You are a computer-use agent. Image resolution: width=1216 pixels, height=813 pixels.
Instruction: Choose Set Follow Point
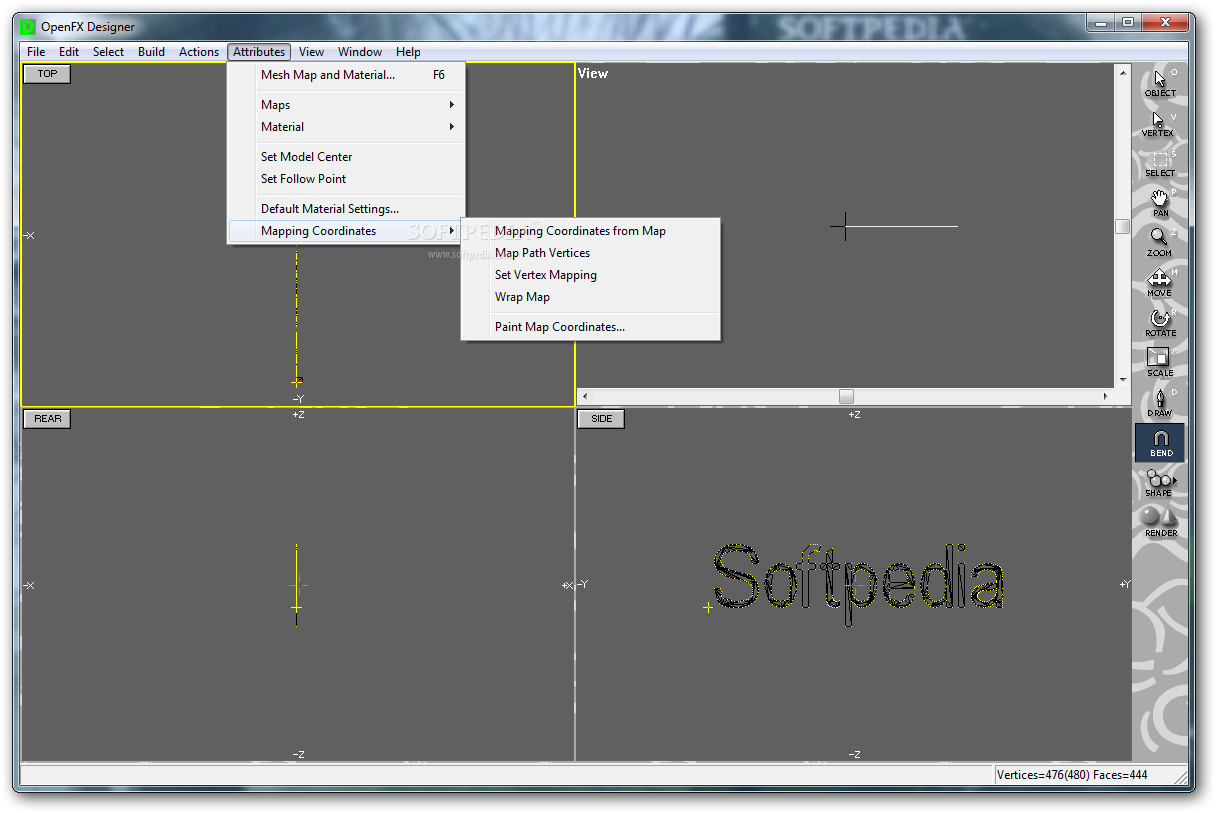[x=347, y=179]
